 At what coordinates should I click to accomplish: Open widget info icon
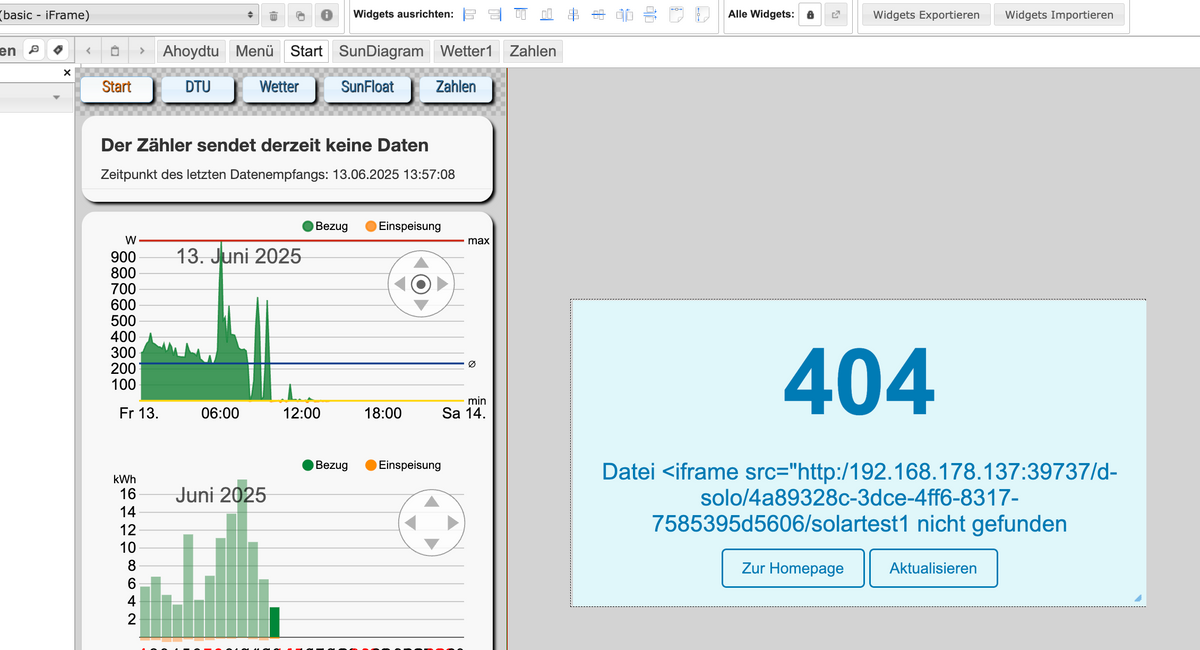pyautogui.click(x=326, y=16)
